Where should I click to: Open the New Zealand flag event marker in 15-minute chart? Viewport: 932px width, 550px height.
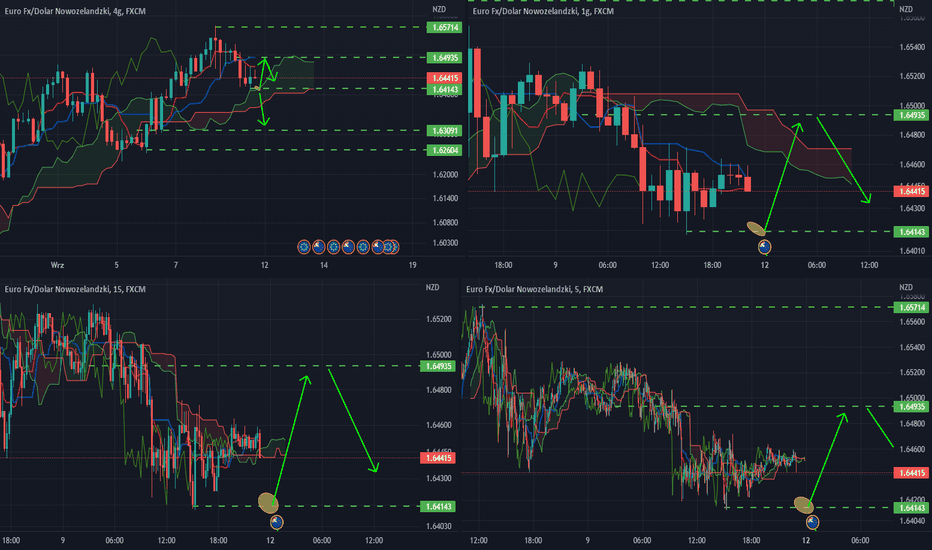coord(276,523)
